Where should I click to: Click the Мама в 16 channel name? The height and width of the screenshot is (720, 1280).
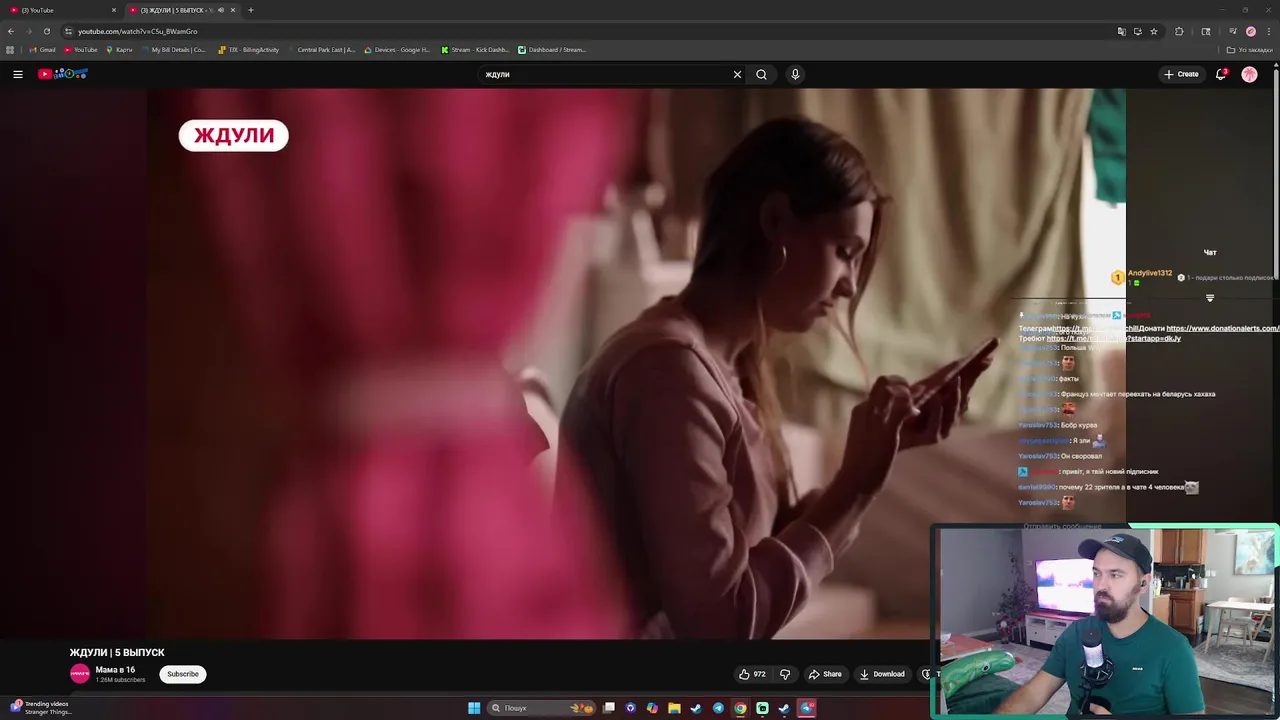(115, 670)
